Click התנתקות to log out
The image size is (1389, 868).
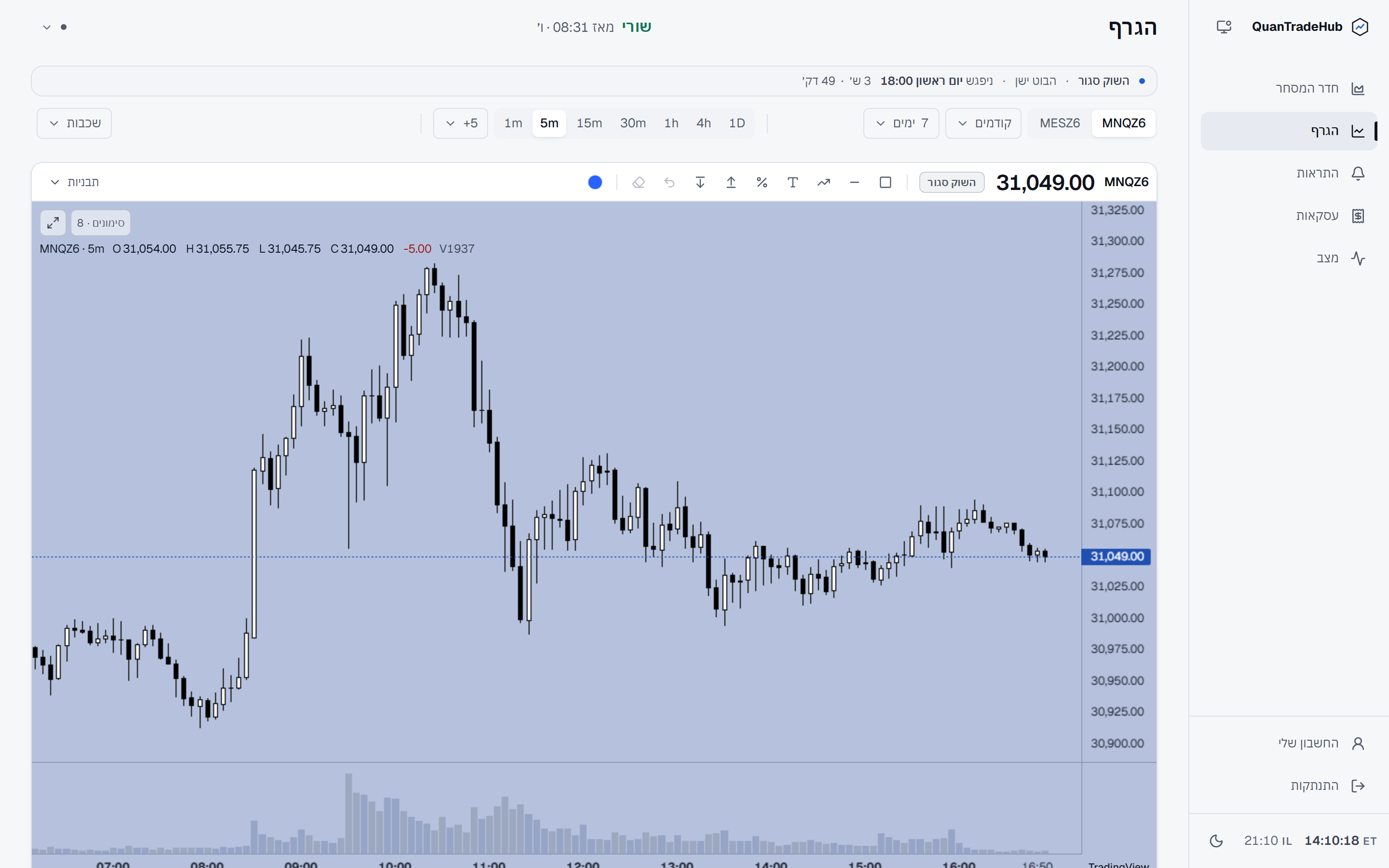tap(1289, 786)
